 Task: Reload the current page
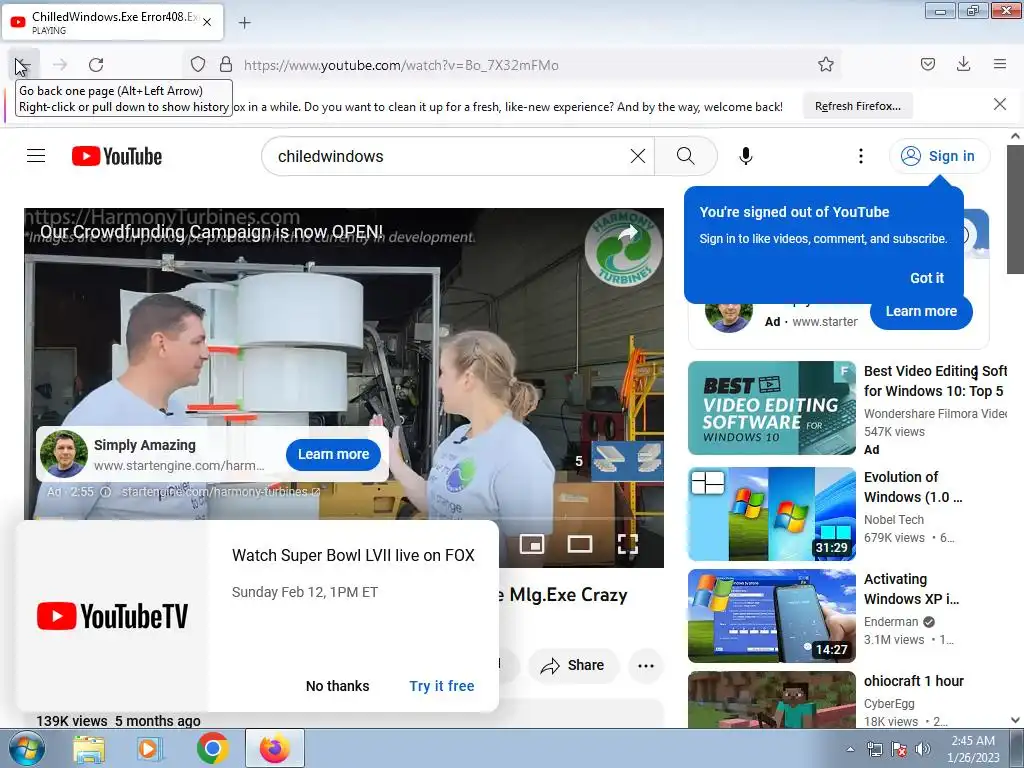(96, 65)
